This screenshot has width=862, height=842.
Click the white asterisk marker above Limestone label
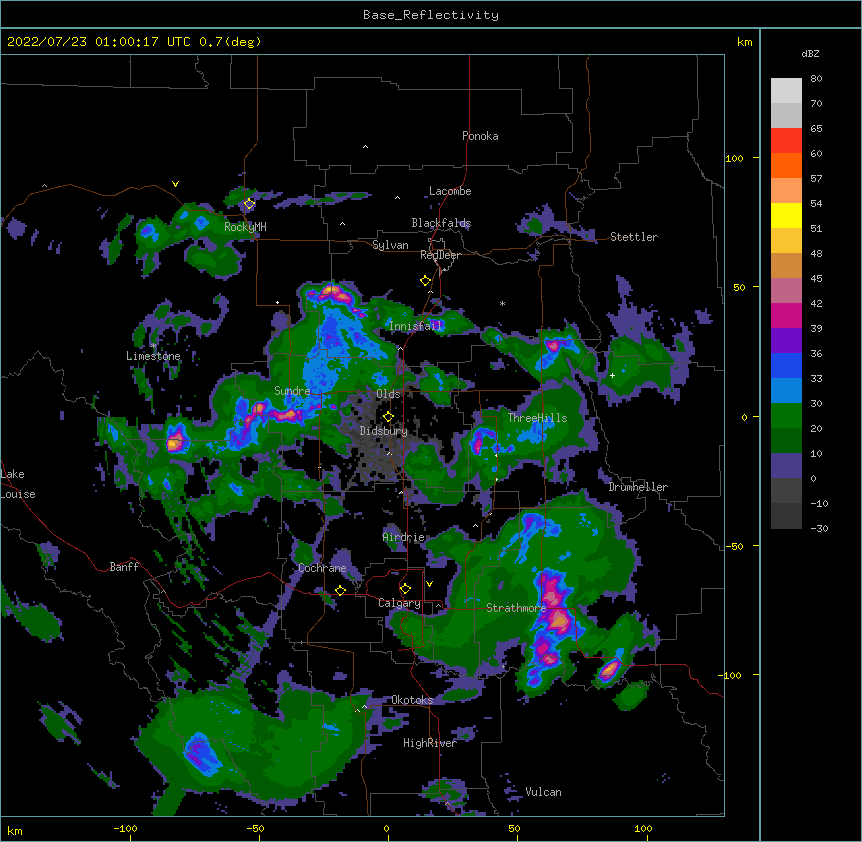pyautogui.click(x=154, y=346)
